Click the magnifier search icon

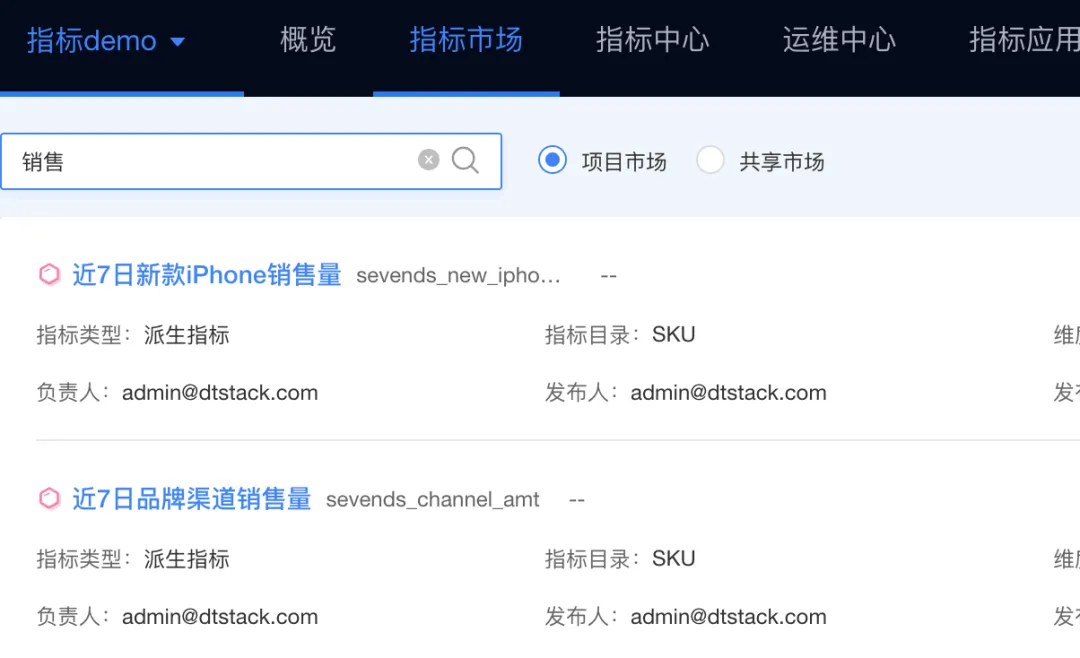click(x=466, y=160)
